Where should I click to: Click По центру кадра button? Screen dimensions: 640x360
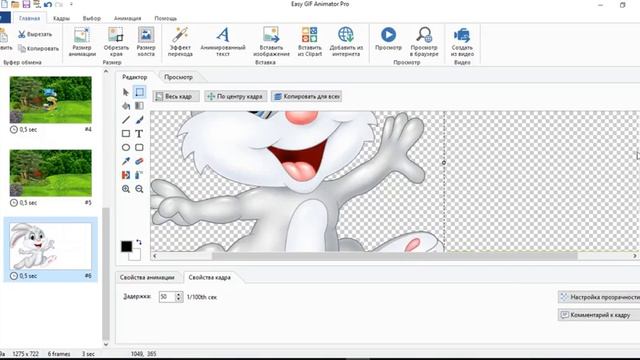pos(236,96)
